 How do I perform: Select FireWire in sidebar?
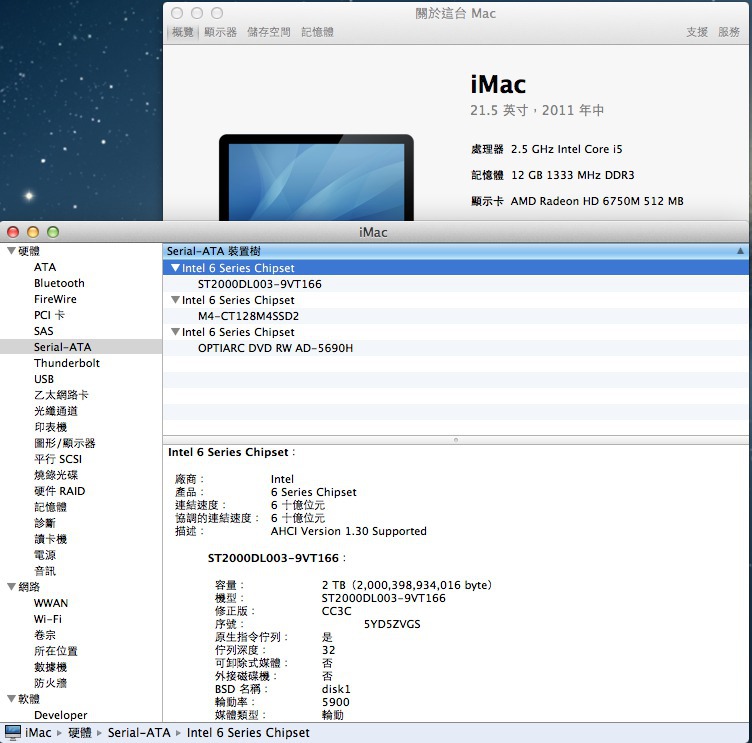pos(55,299)
